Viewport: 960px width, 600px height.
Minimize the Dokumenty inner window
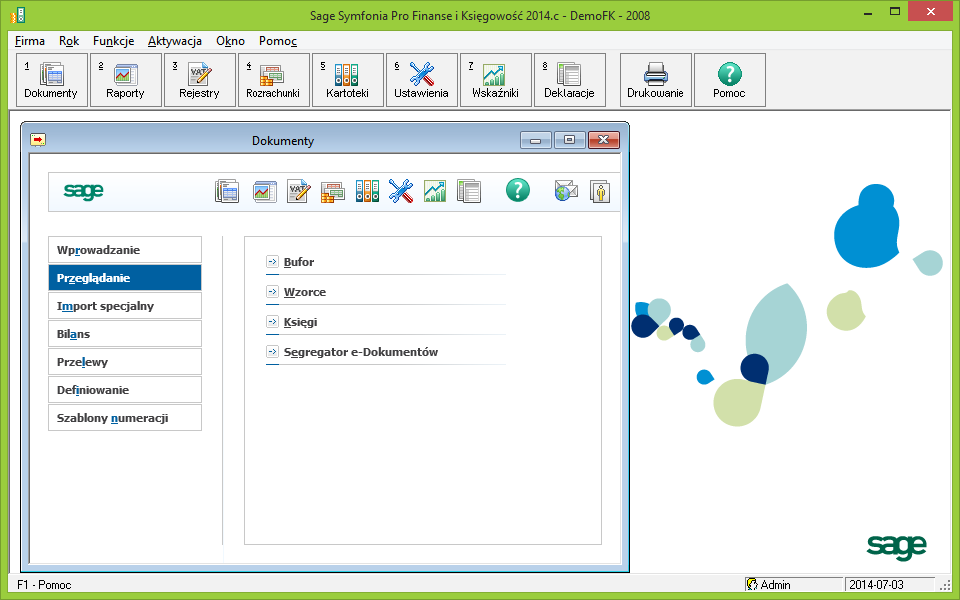point(536,140)
